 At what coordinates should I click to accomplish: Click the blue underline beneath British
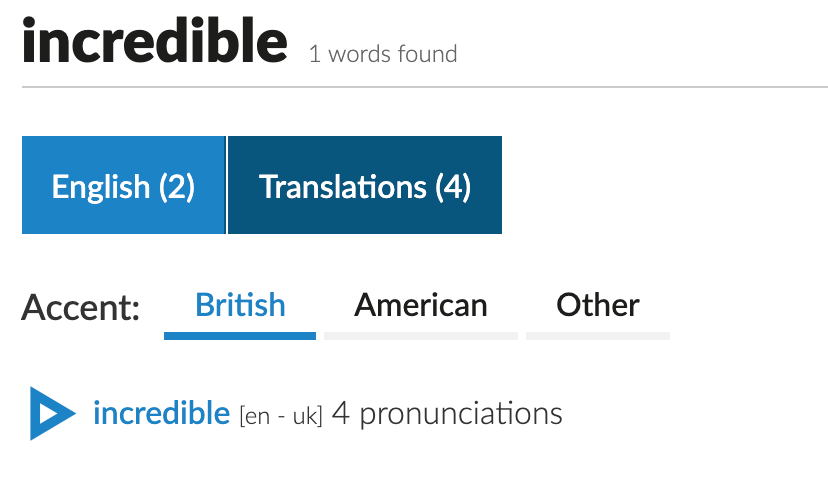[240, 335]
